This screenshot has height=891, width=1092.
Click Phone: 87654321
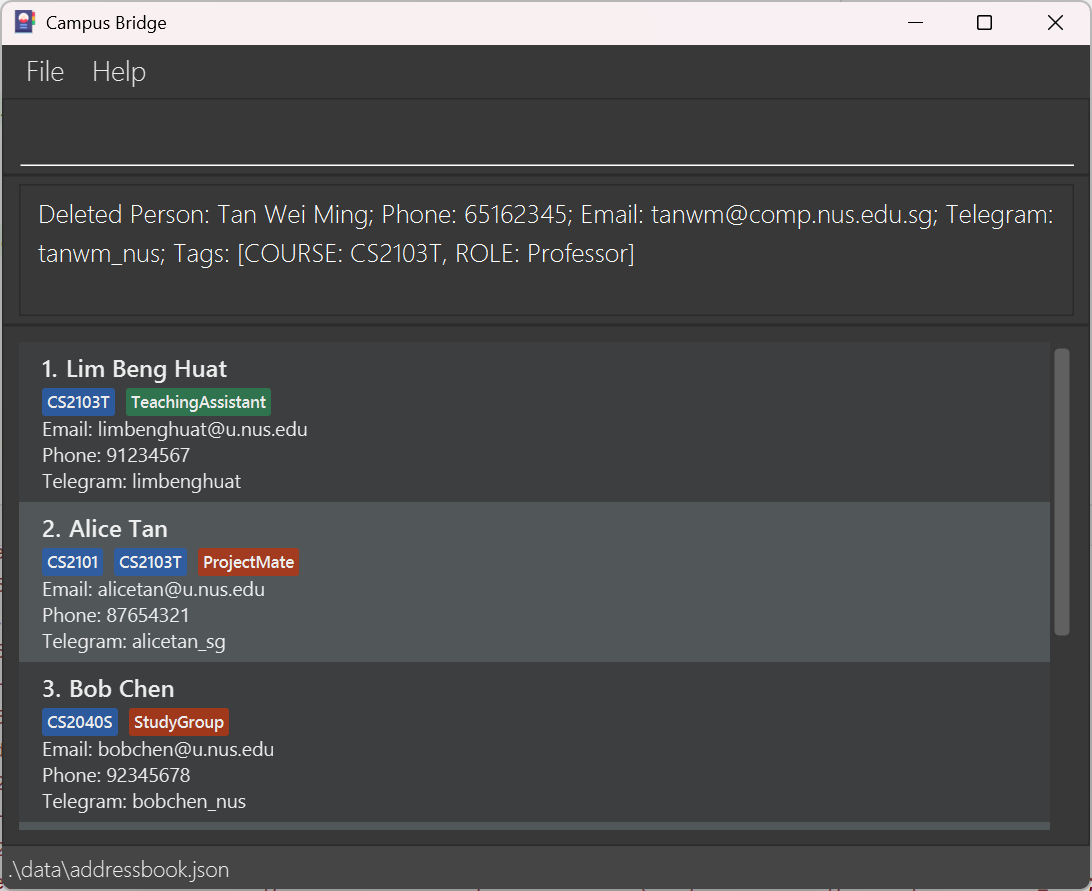pos(116,616)
